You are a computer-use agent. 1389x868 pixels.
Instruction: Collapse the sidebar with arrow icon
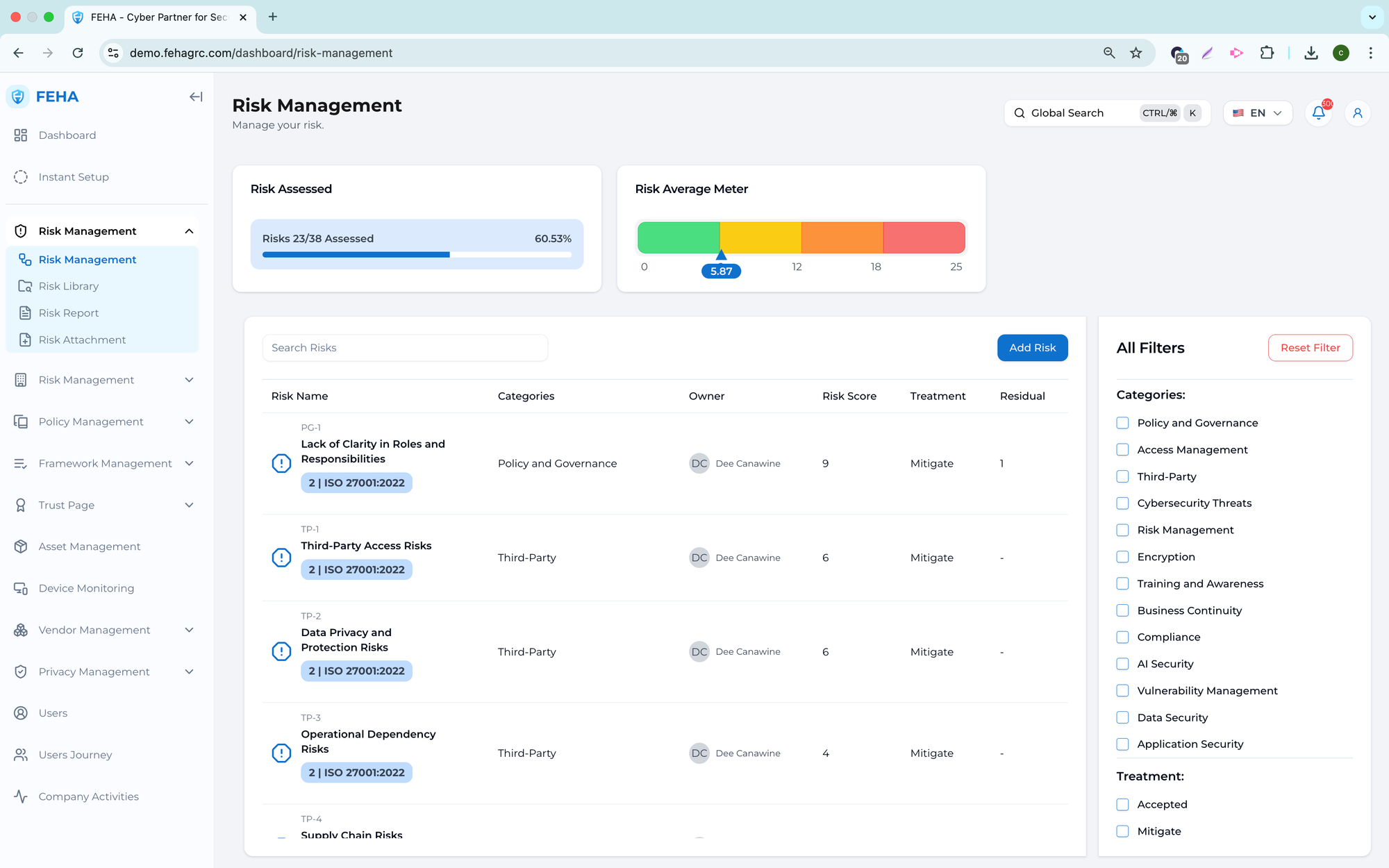tap(196, 97)
